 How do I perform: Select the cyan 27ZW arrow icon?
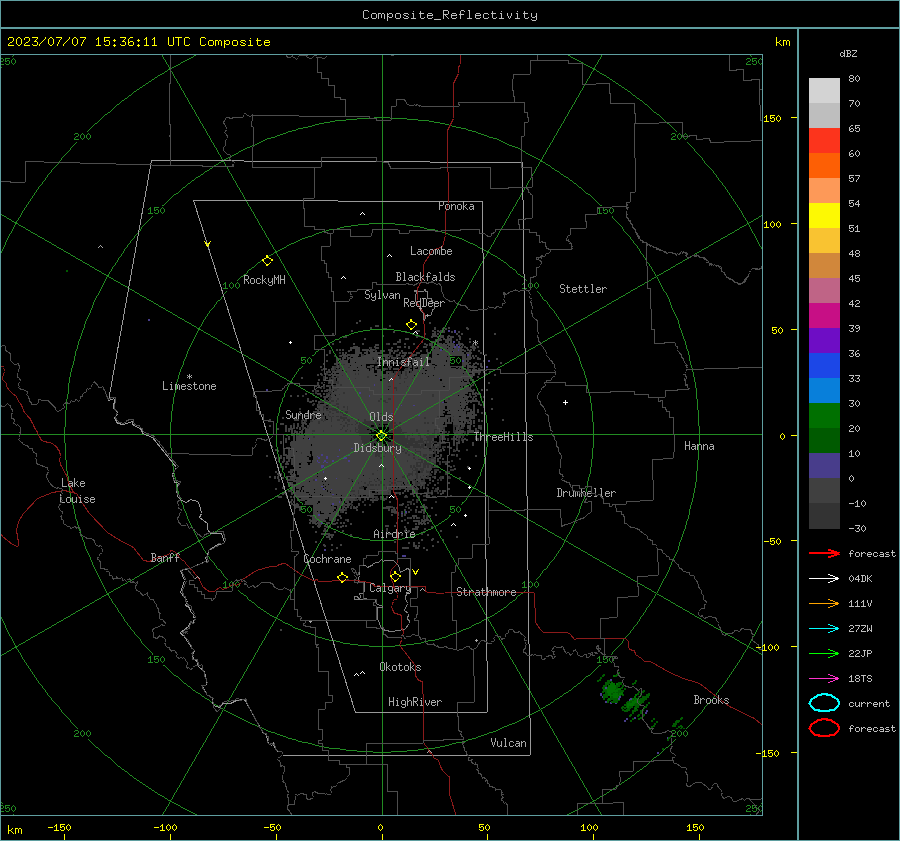pyautogui.click(x=824, y=629)
